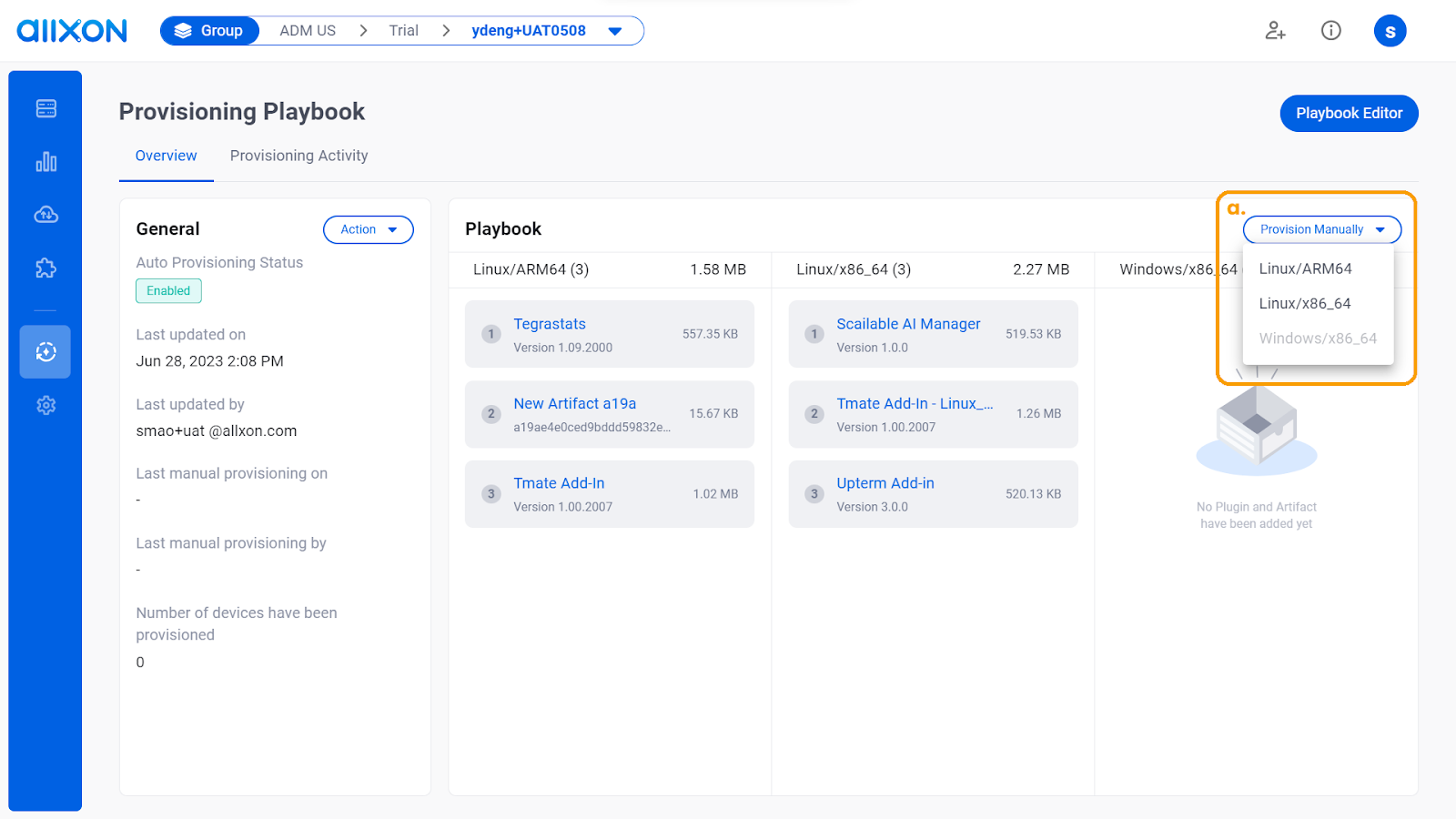Click the user avatar S

1390,31
